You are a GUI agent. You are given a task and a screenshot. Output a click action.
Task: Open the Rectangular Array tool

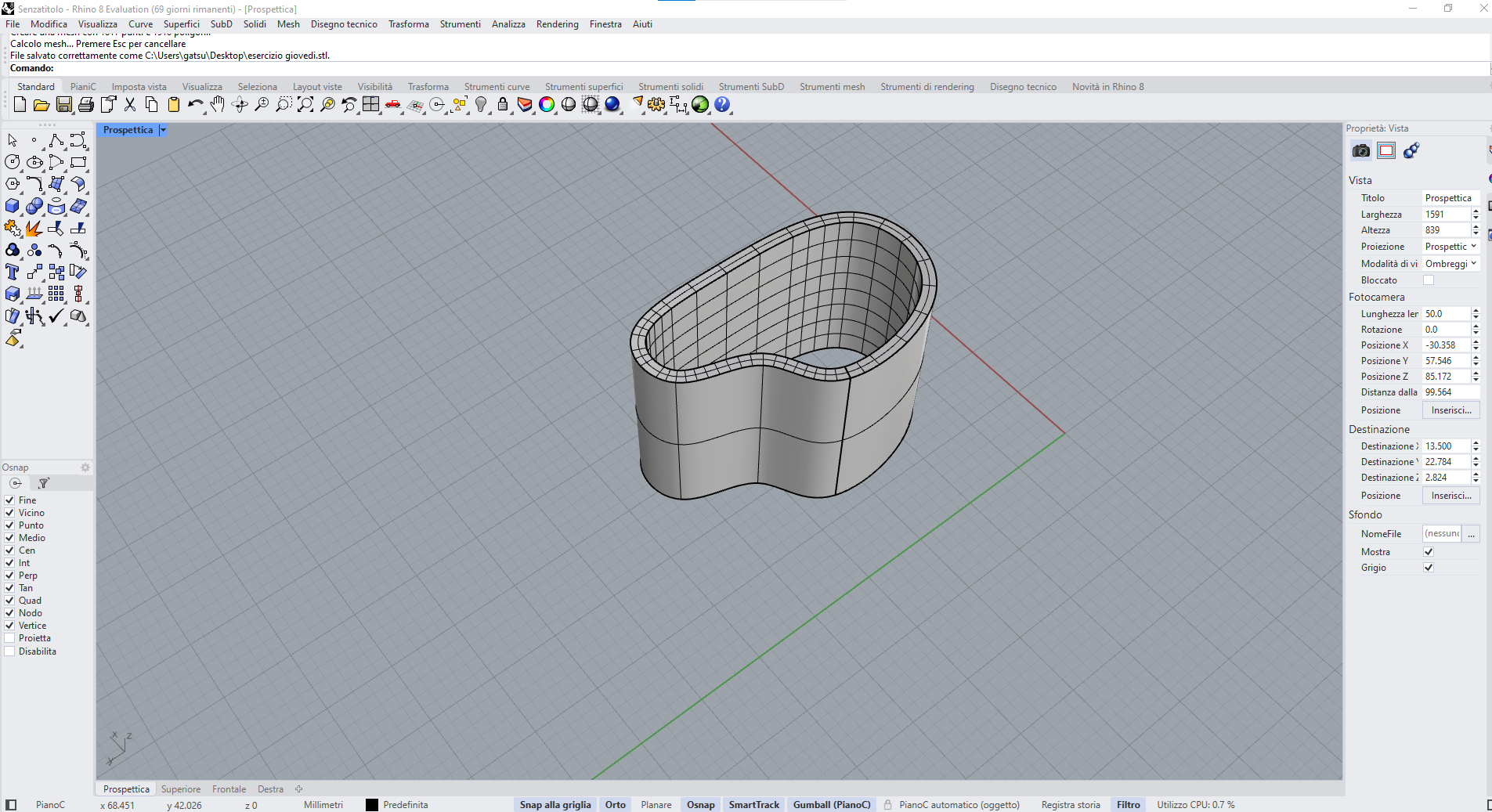[56, 294]
